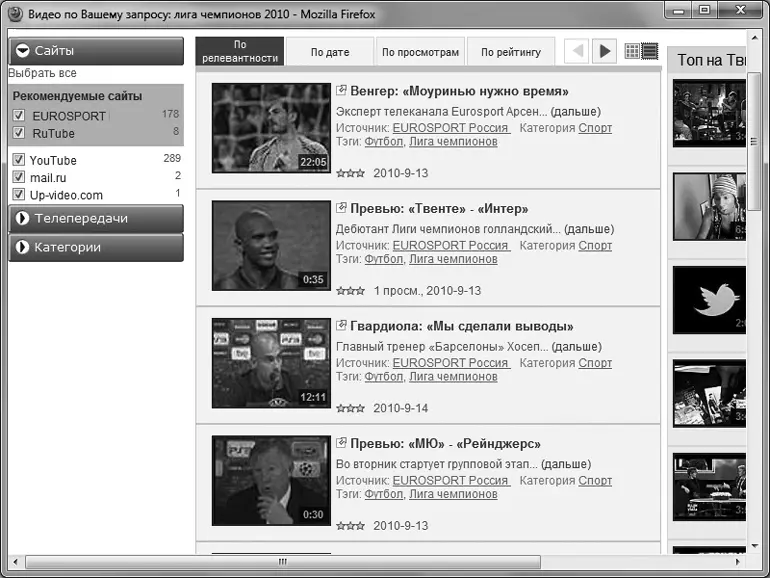Image resolution: width=770 pixels, height=578 pixels.
Task: Open Спорт category in МЮ result
Action: (x=595, y=480)
